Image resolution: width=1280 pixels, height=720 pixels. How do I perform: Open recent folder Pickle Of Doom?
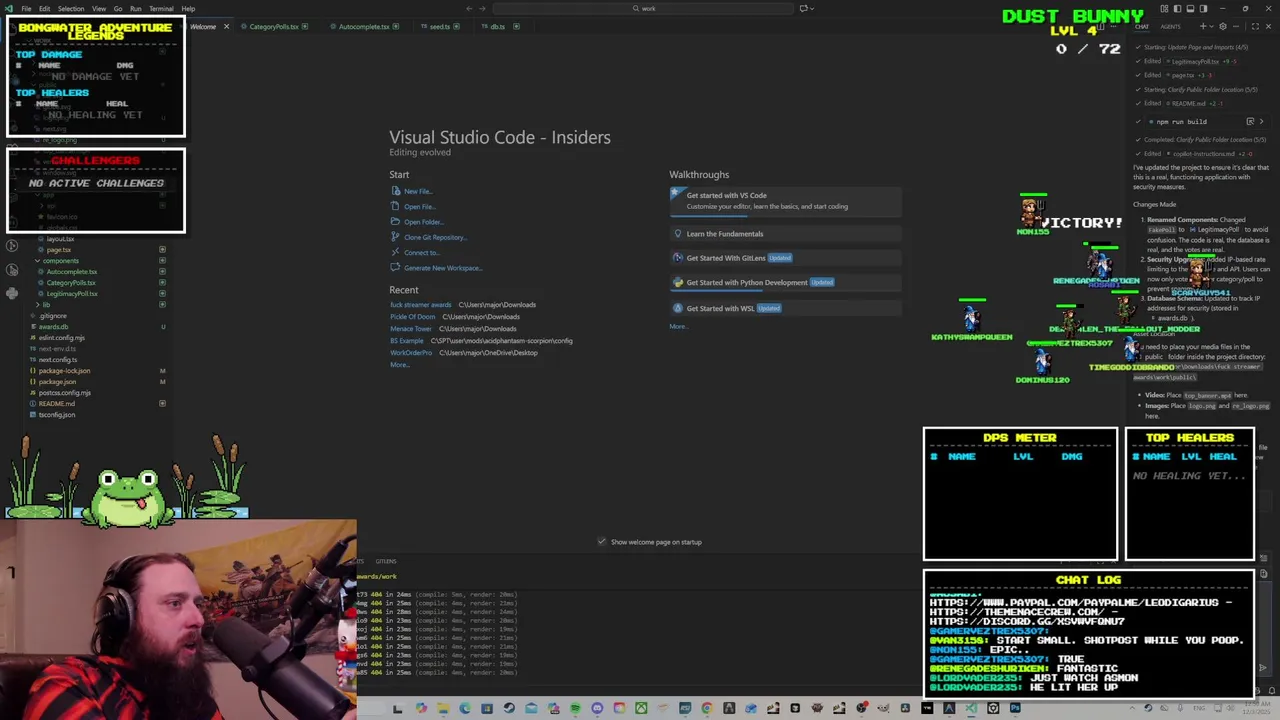click(412, 317)
